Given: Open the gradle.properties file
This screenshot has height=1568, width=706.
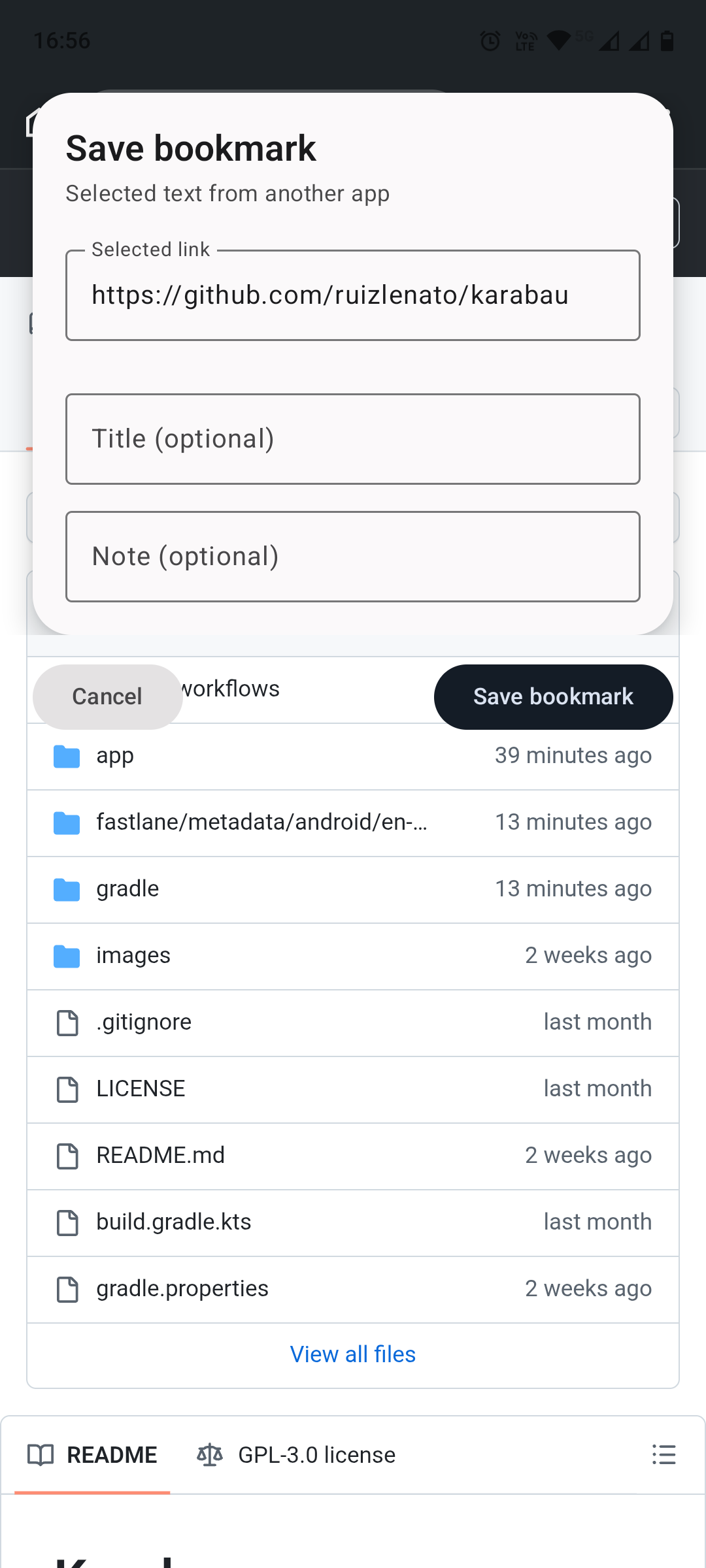Looking at the screenshot, I should tap(182, 1288).
